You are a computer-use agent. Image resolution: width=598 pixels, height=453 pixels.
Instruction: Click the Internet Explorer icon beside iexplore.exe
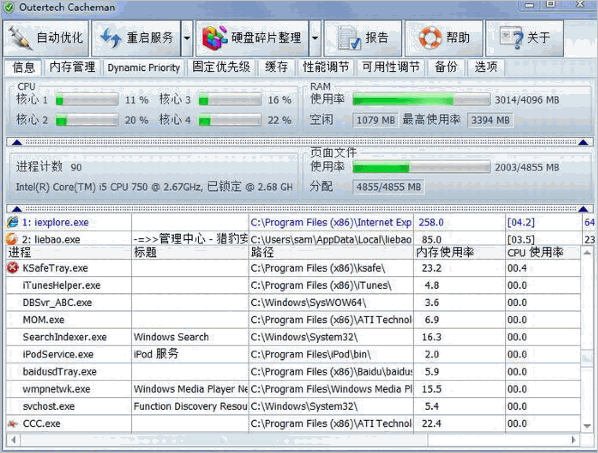(12, 222)
